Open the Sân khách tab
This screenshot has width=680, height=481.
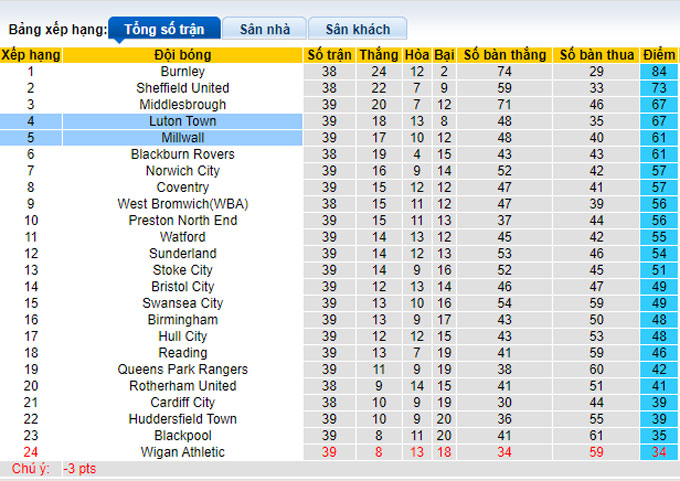(357, 29)
